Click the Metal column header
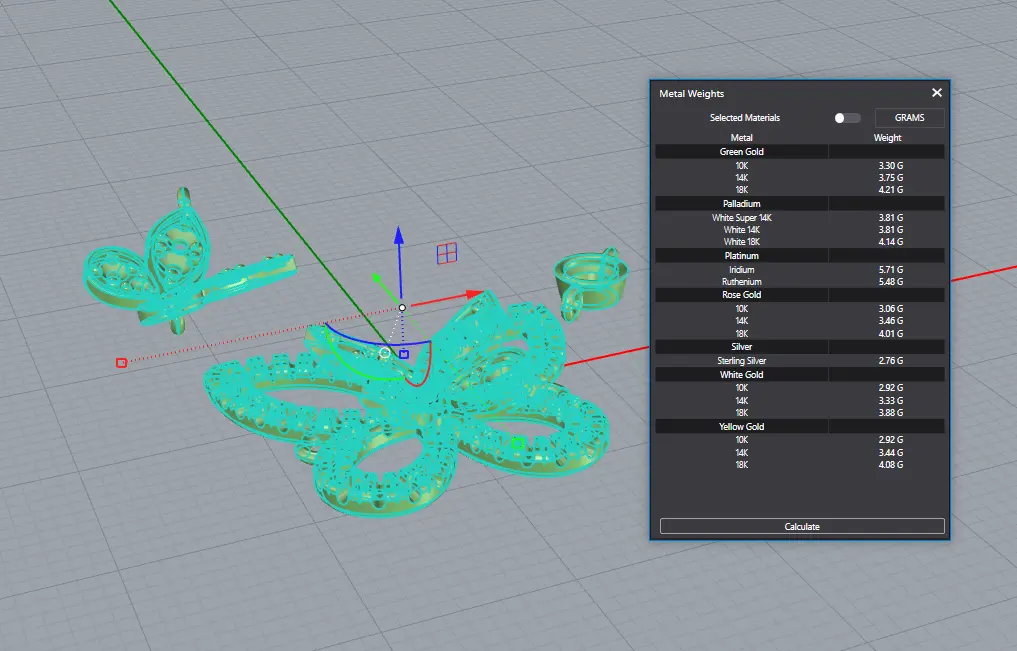 741,137
